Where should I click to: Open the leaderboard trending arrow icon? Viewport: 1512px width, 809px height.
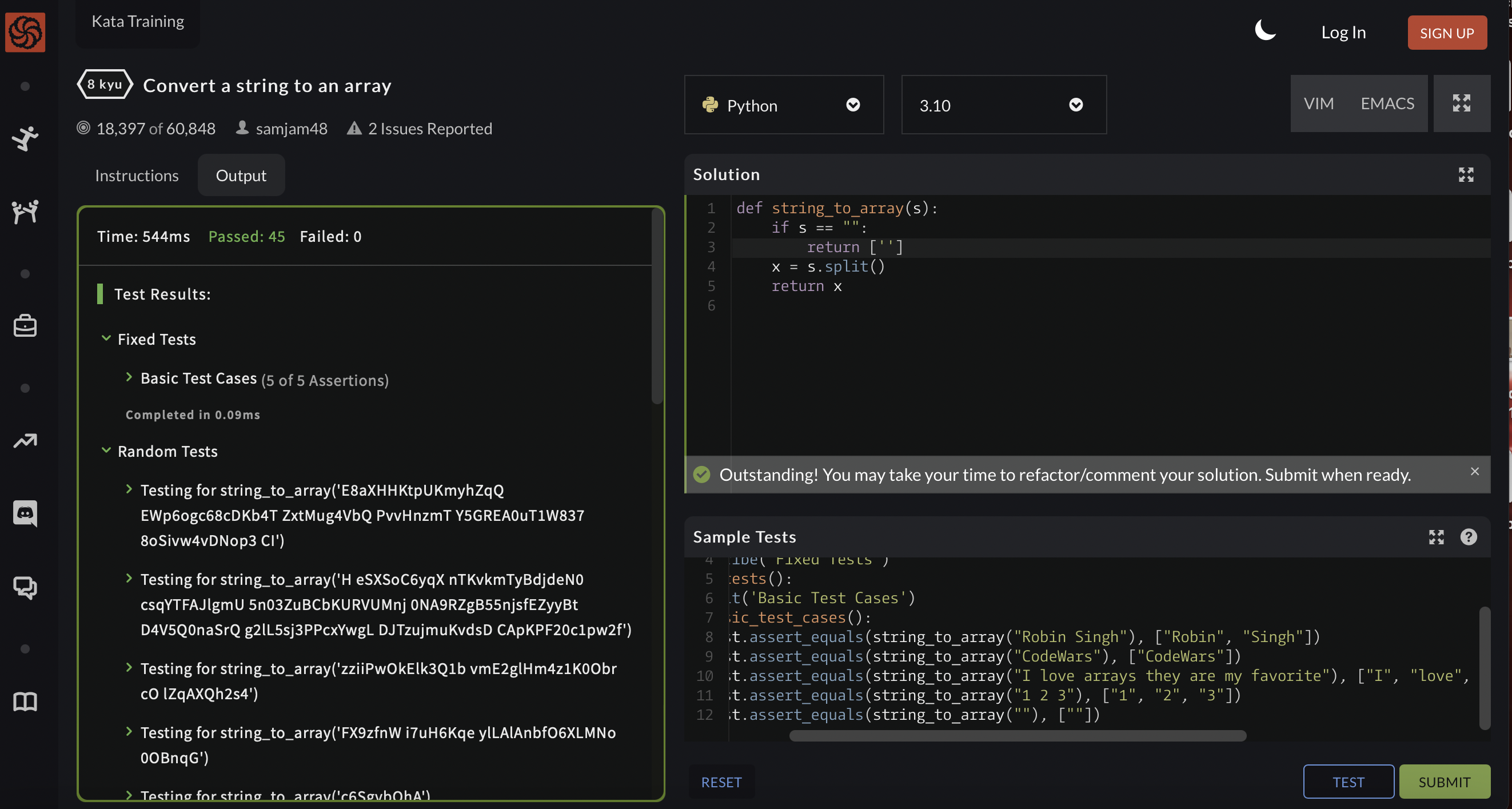click(x=25, y=440)
